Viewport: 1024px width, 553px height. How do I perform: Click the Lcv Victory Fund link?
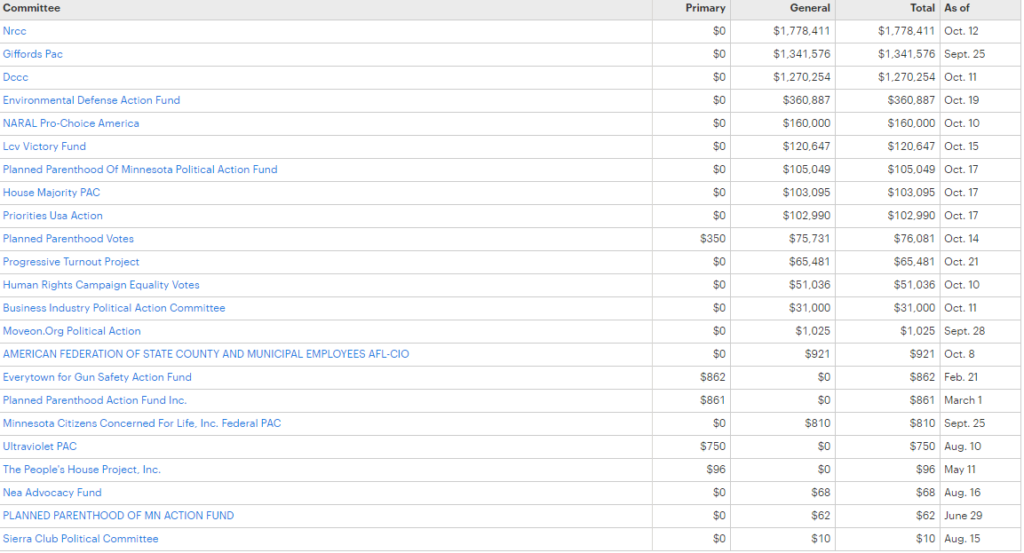44,146
